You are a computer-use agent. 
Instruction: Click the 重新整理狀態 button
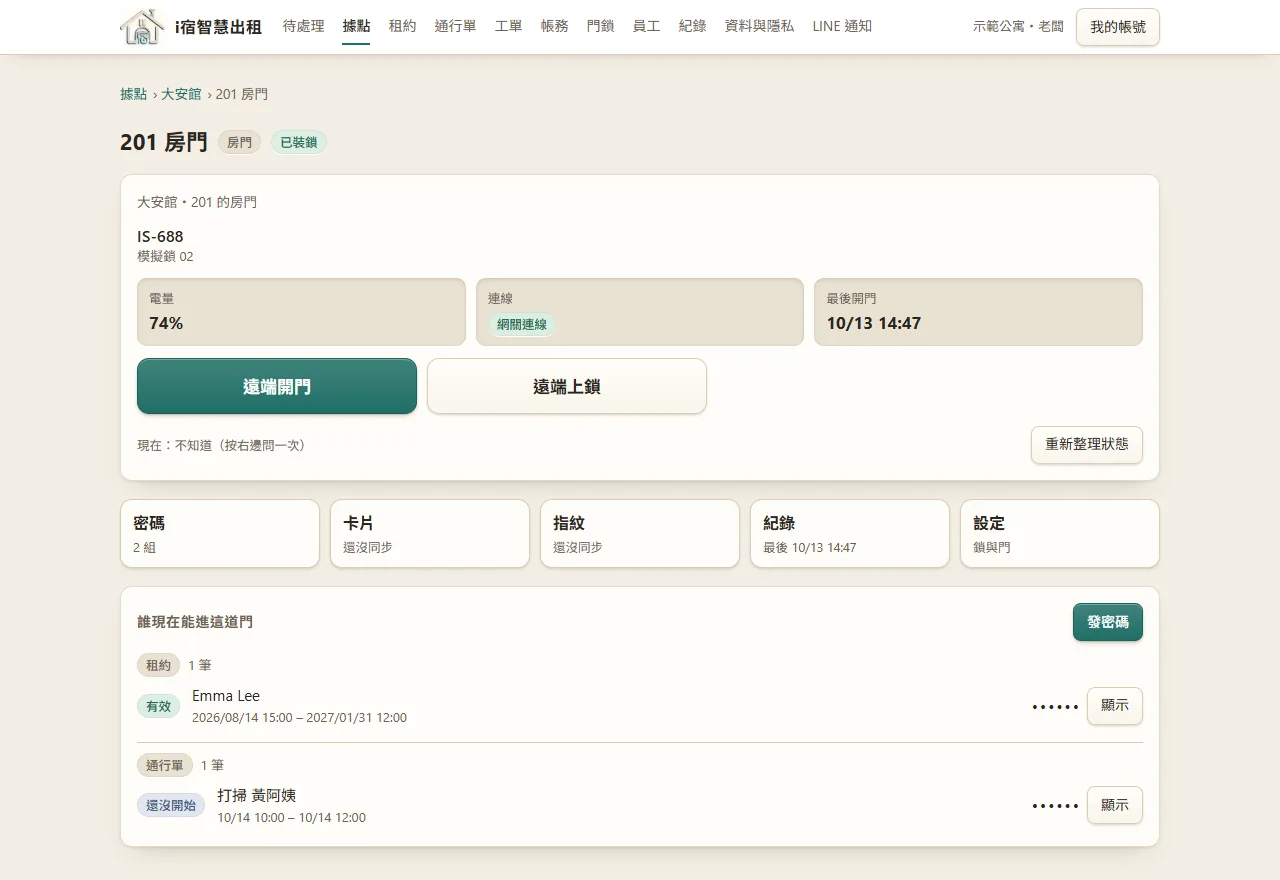pos(1087,444)
